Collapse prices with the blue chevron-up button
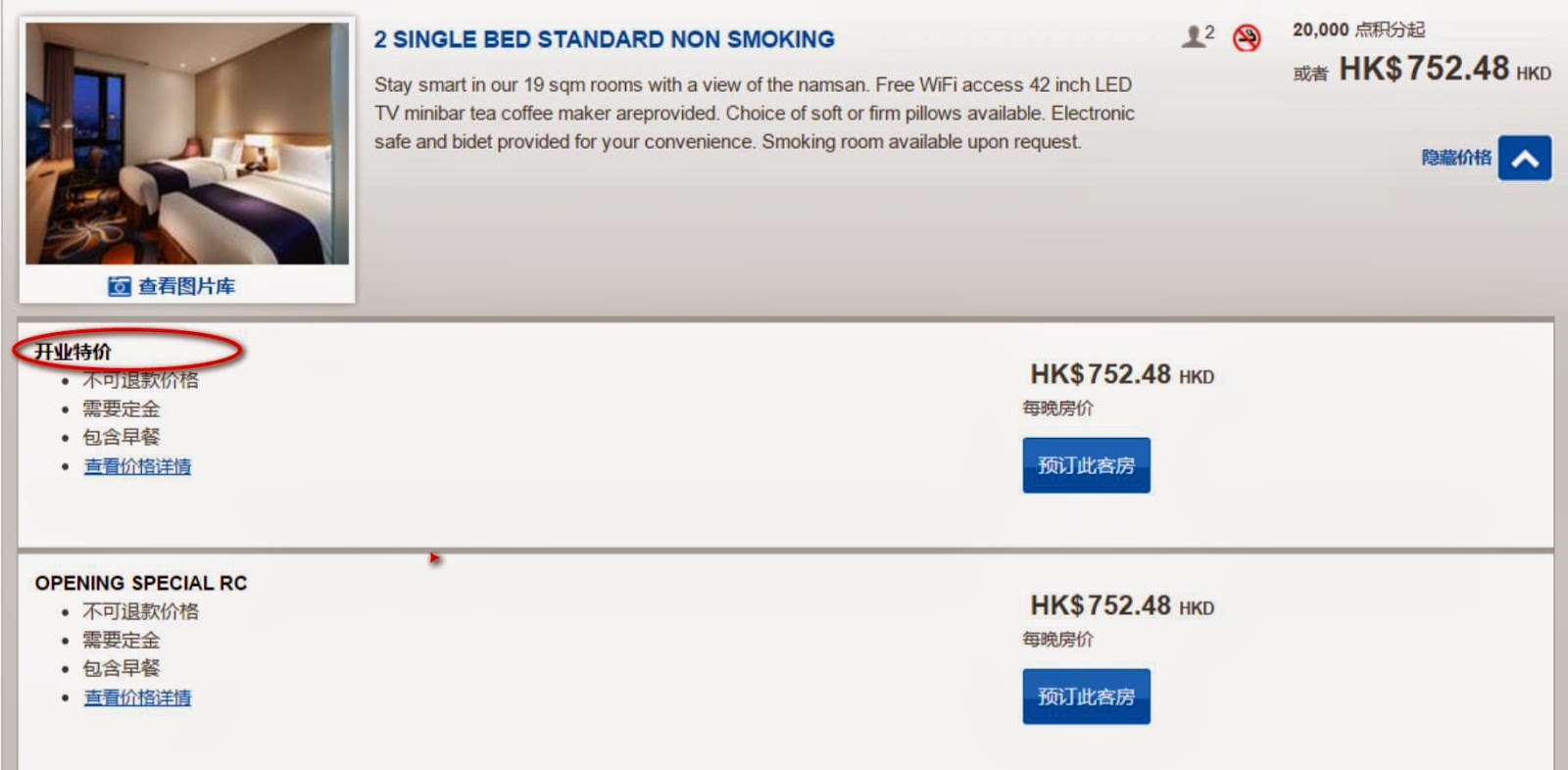 pos(1524,158)
